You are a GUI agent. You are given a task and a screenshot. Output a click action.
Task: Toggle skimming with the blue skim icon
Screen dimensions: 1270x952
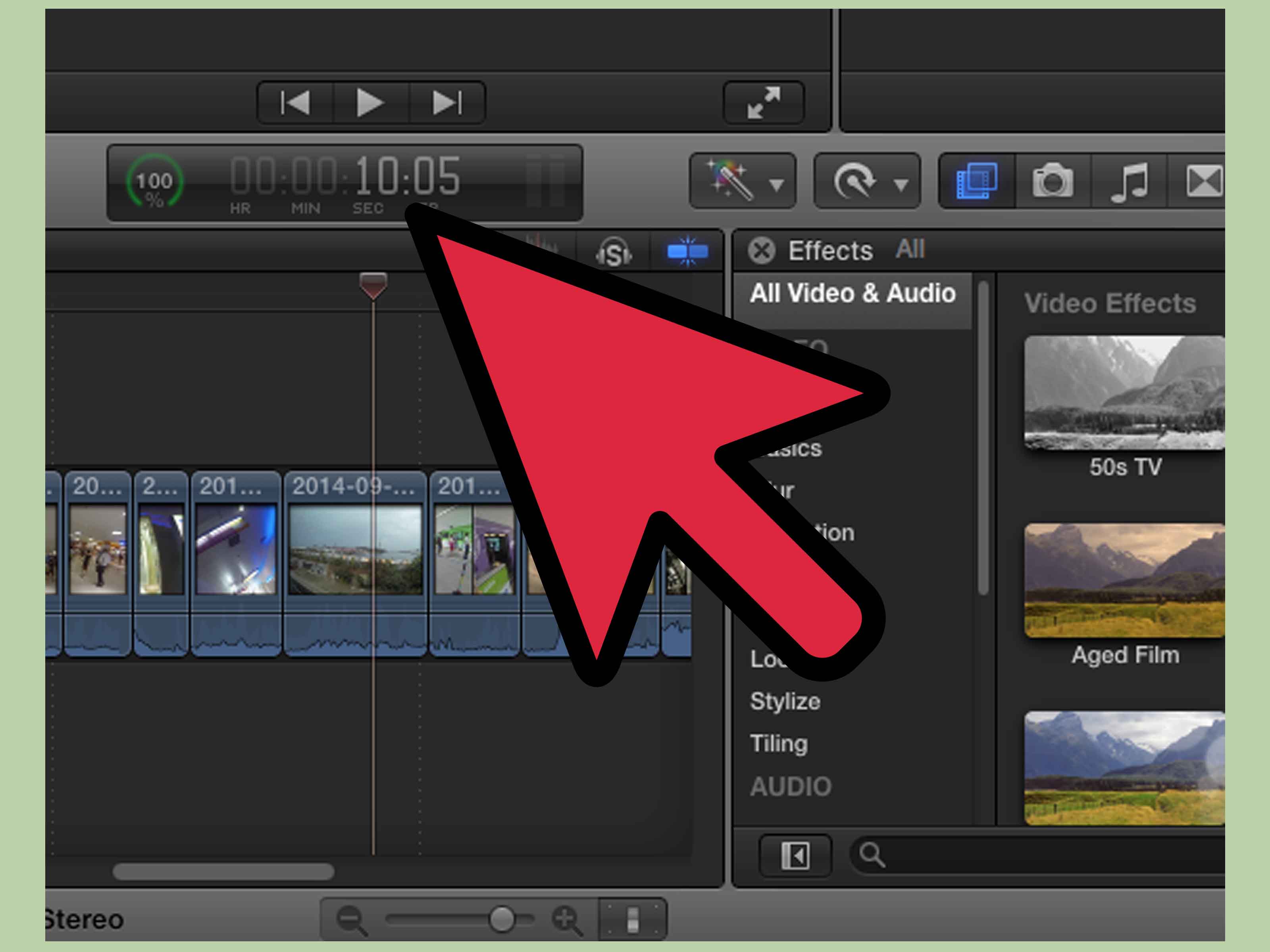[689, 251]
